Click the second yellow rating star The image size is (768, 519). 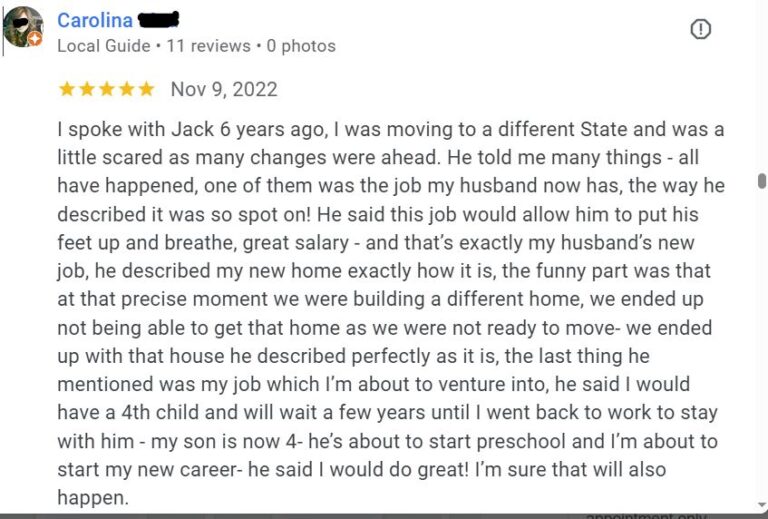pyautogui.click(x=87, y=89)
